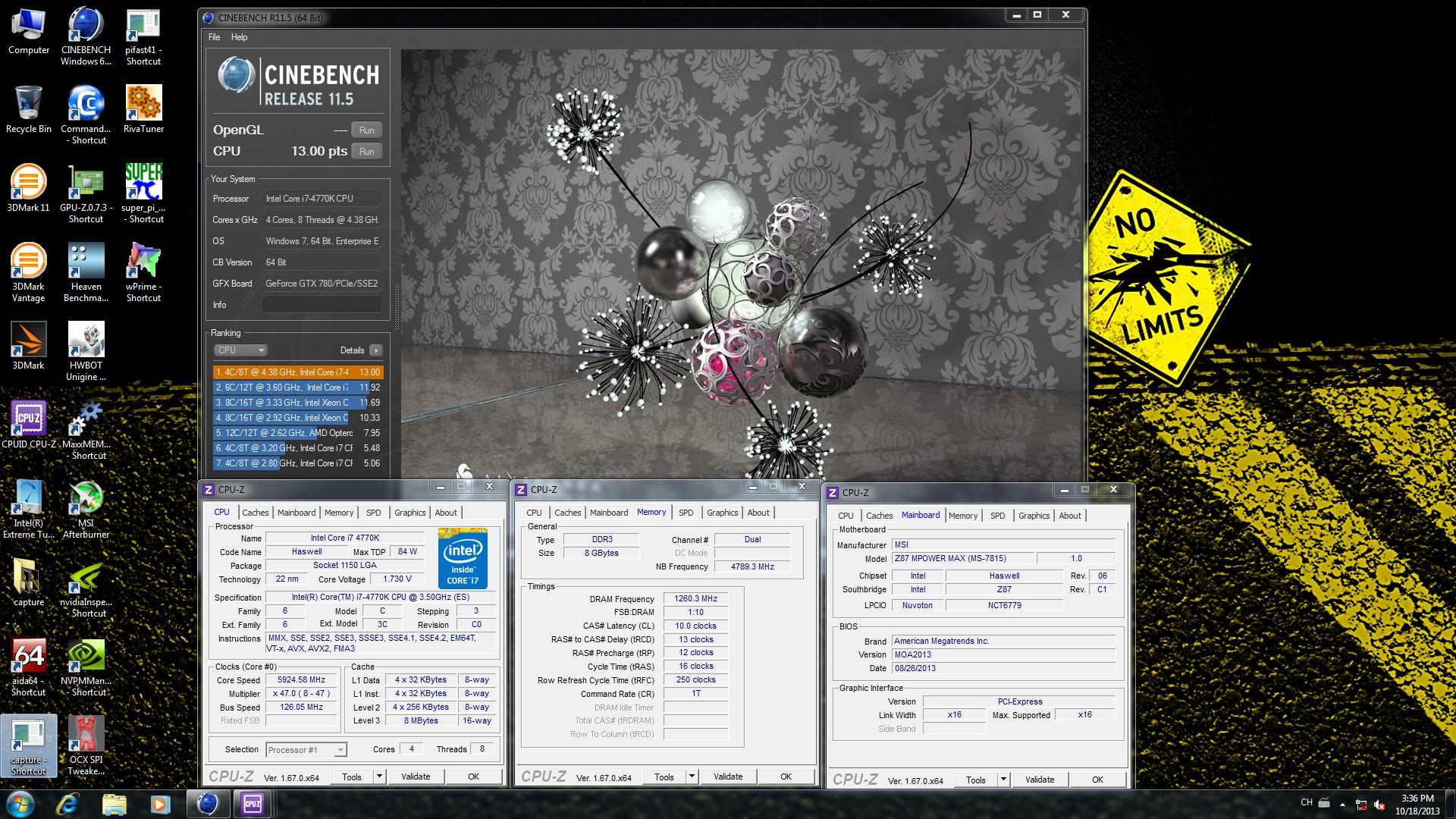Open the Help menu in Cinebench
This screenshot has width=1456, height=819.
239,37
